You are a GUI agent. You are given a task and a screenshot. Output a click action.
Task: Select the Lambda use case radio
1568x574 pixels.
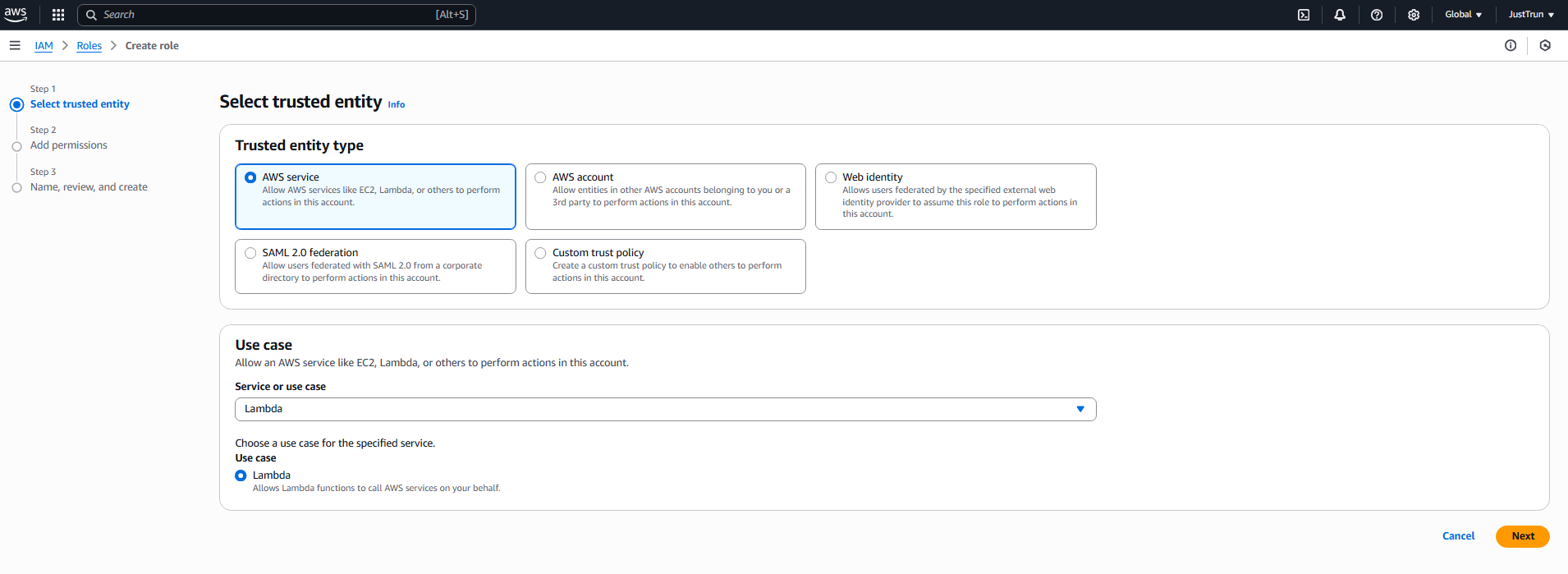tap(241, 475)
